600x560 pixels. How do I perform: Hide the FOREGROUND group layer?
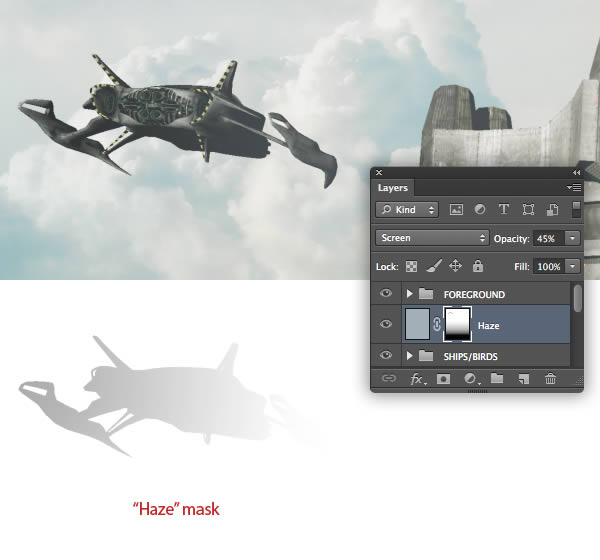point(386,293)
